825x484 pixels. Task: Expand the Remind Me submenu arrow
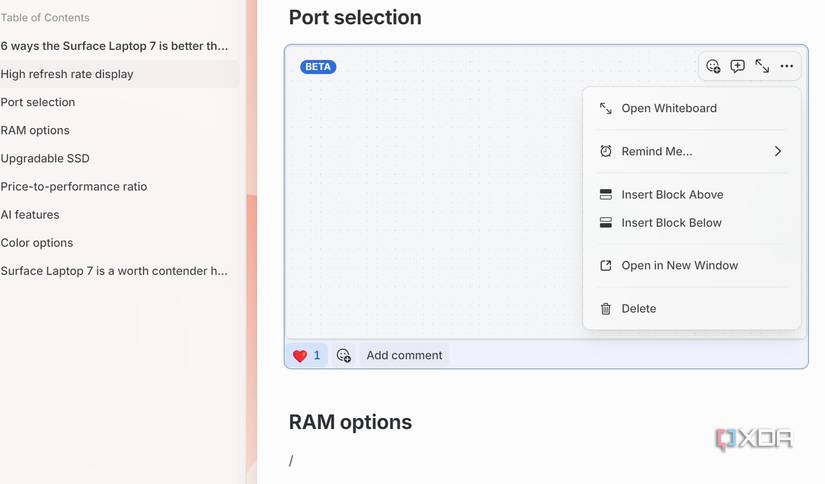coord(778,152)
